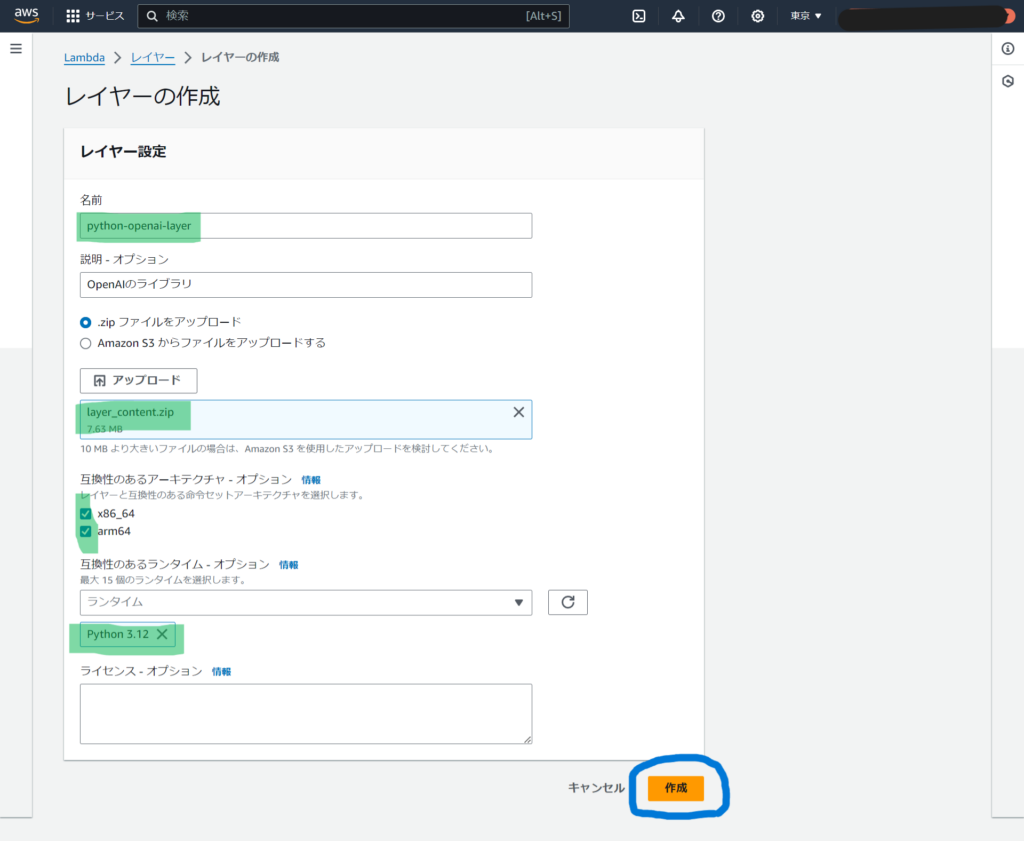
Task: Click the cancel button
Action: [x=596, y=788]
